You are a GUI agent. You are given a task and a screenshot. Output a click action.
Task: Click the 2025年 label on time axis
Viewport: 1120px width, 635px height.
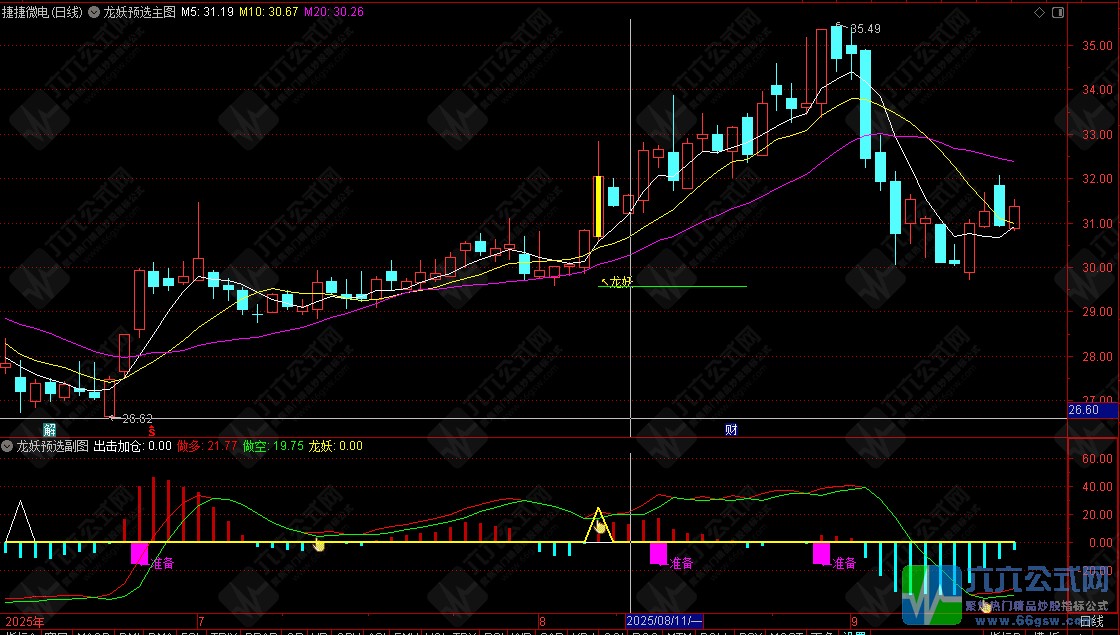click(24, 621)
